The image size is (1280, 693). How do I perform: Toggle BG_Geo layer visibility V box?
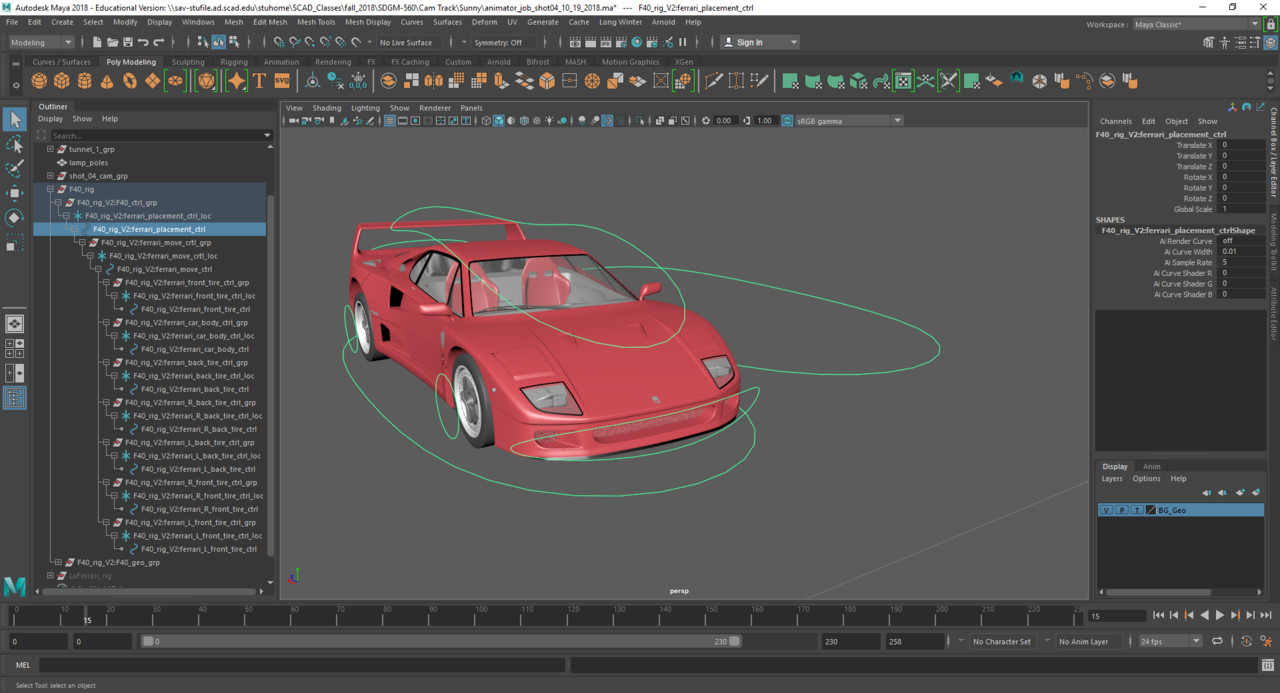(1106, 510)
